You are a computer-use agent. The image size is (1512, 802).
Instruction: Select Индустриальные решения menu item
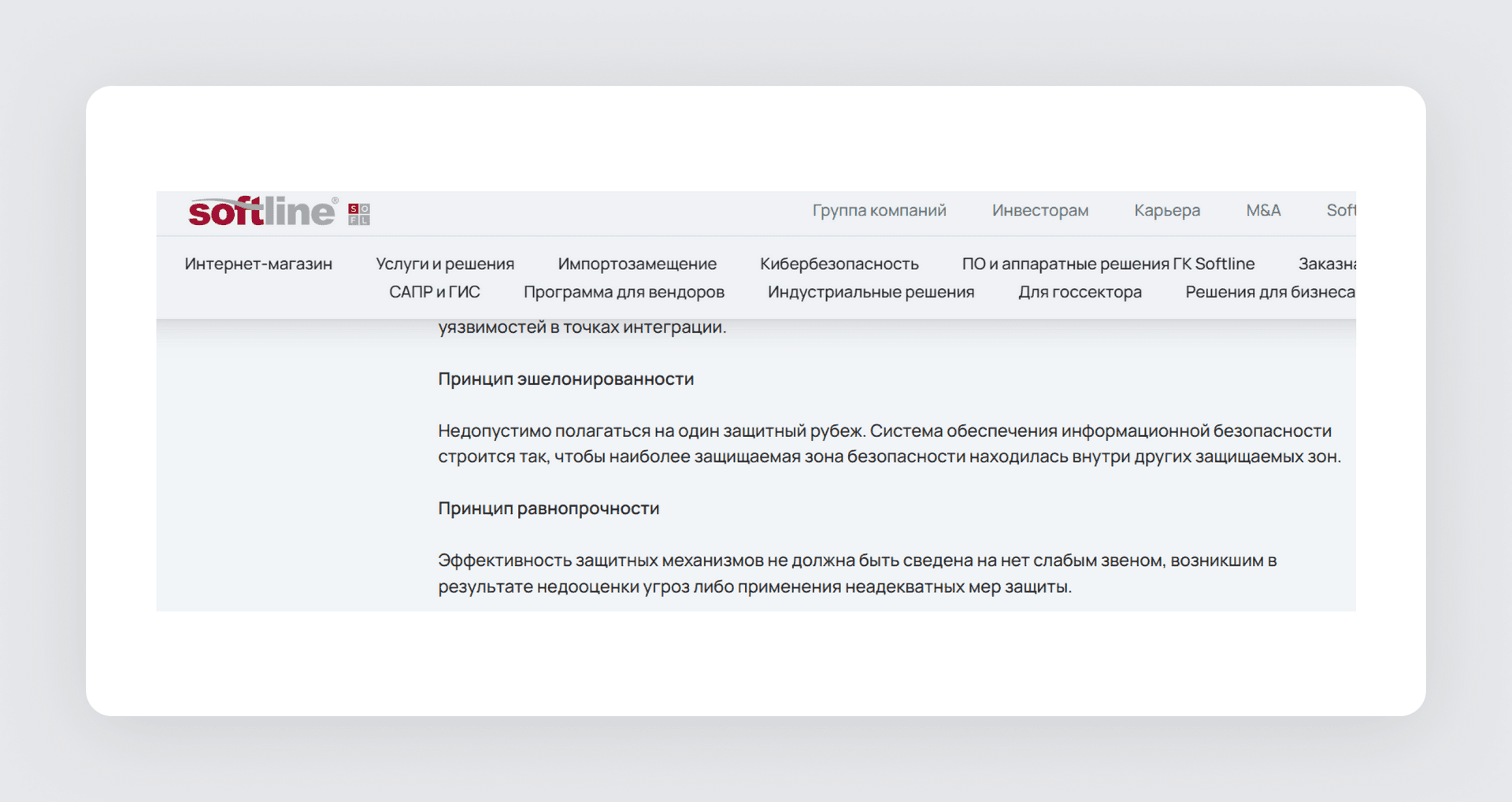(871, 292)
